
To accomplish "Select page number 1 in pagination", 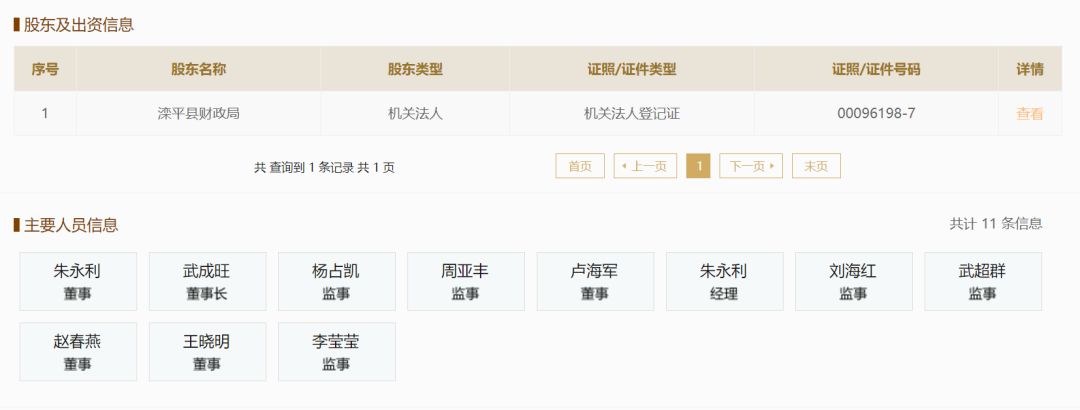I will pyautogui.click(x=698, y=166).
